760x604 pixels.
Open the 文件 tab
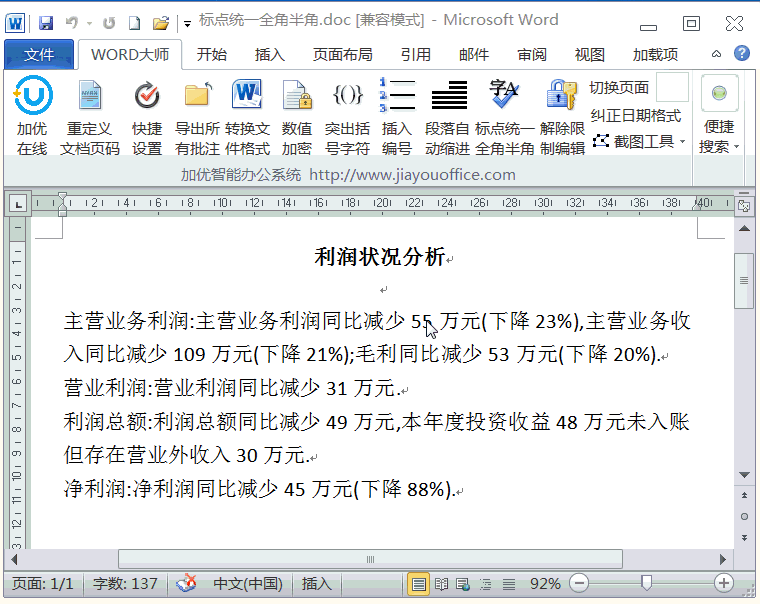click(39, 54)
